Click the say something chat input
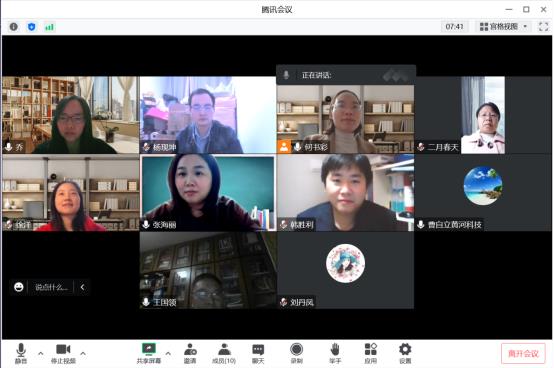 point(51,287)
